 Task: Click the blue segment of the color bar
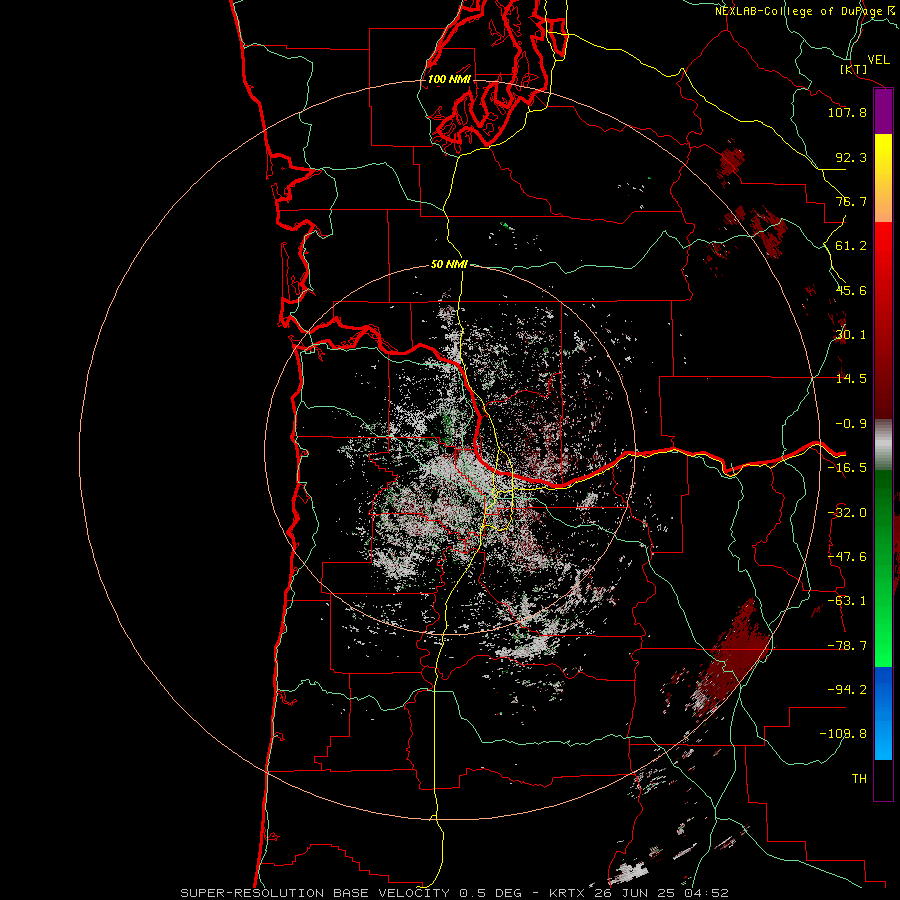point(883,713)
